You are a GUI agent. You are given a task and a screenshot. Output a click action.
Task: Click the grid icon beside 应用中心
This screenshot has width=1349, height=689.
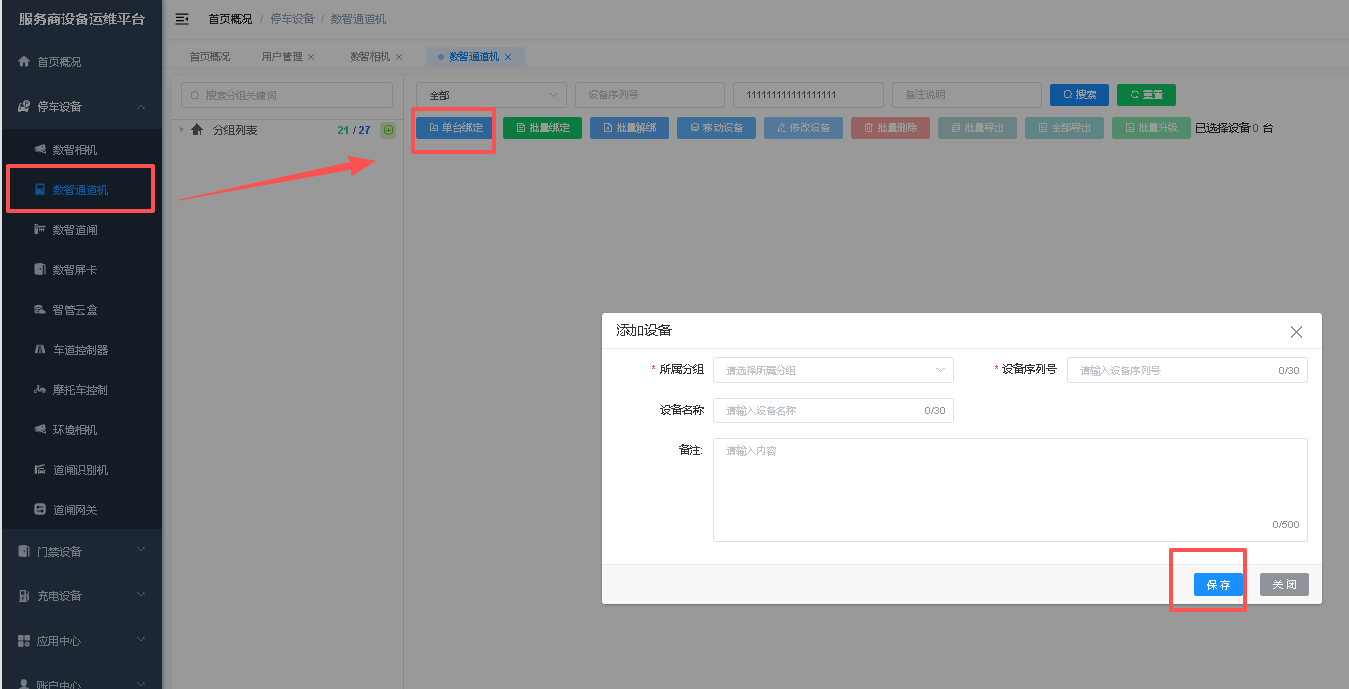point(24,641)
